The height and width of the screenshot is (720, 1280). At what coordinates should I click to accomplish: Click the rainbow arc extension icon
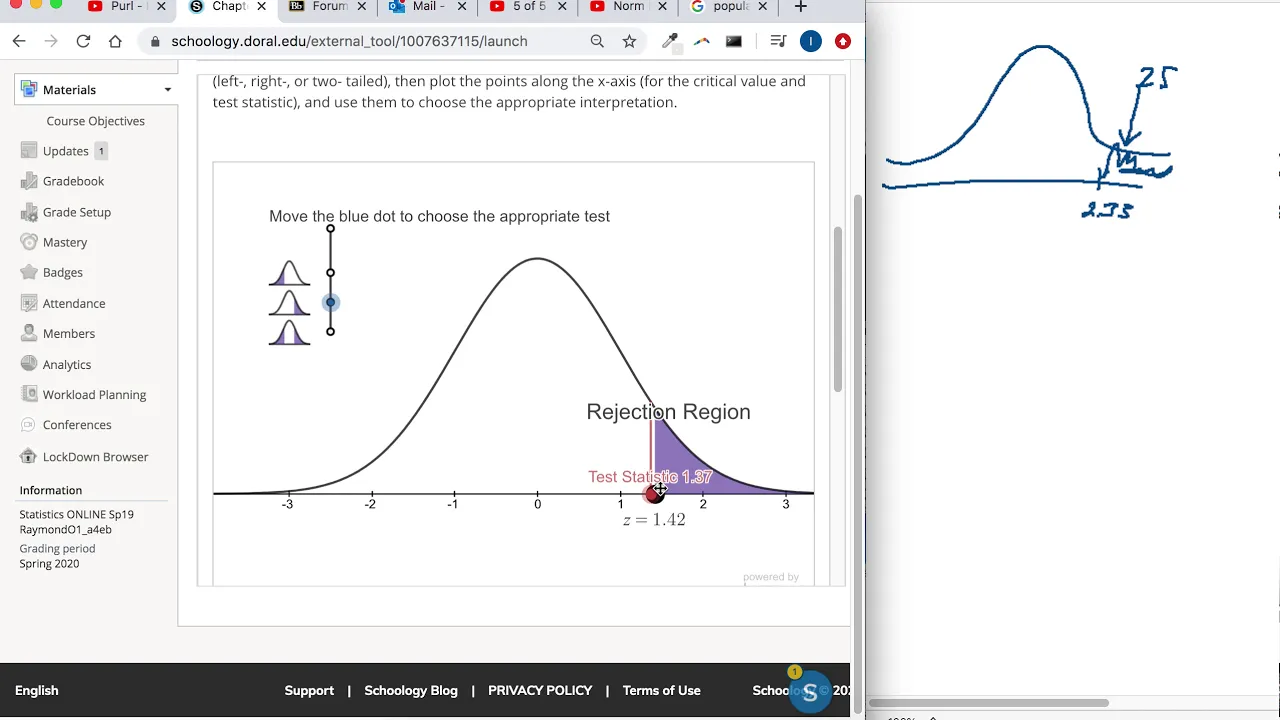tap(702, 41)
